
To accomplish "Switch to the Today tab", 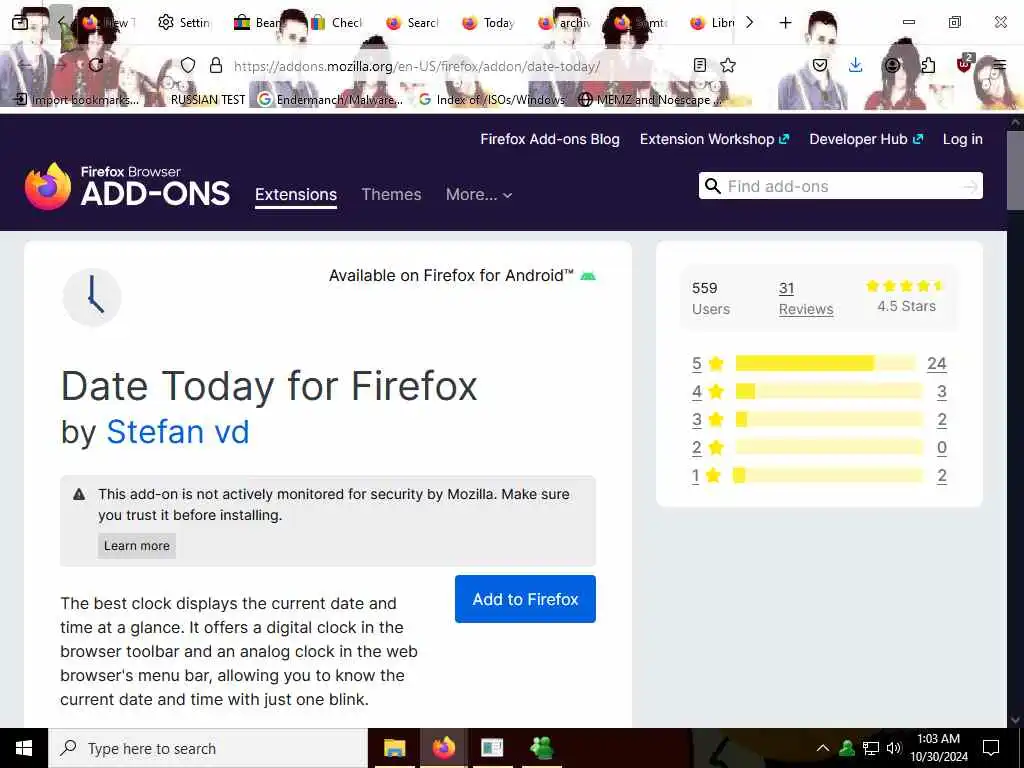I will click(488, 23).
